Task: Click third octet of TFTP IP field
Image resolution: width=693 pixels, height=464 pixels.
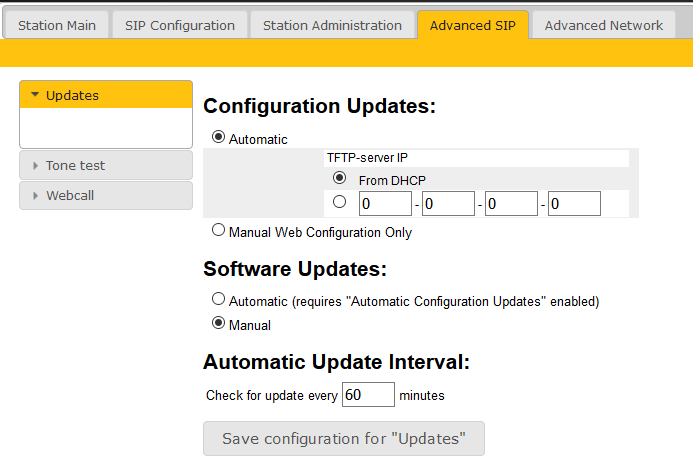Action: [x=511, y=204]
